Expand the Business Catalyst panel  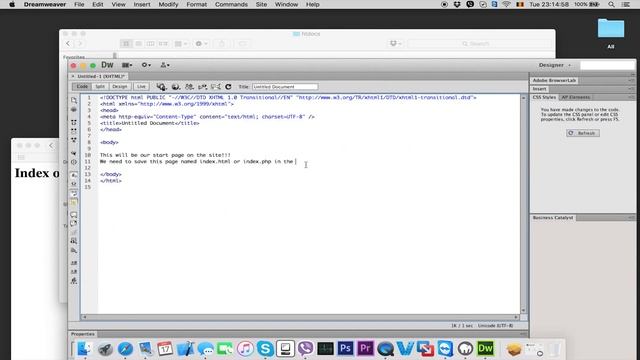coord(553,218)
